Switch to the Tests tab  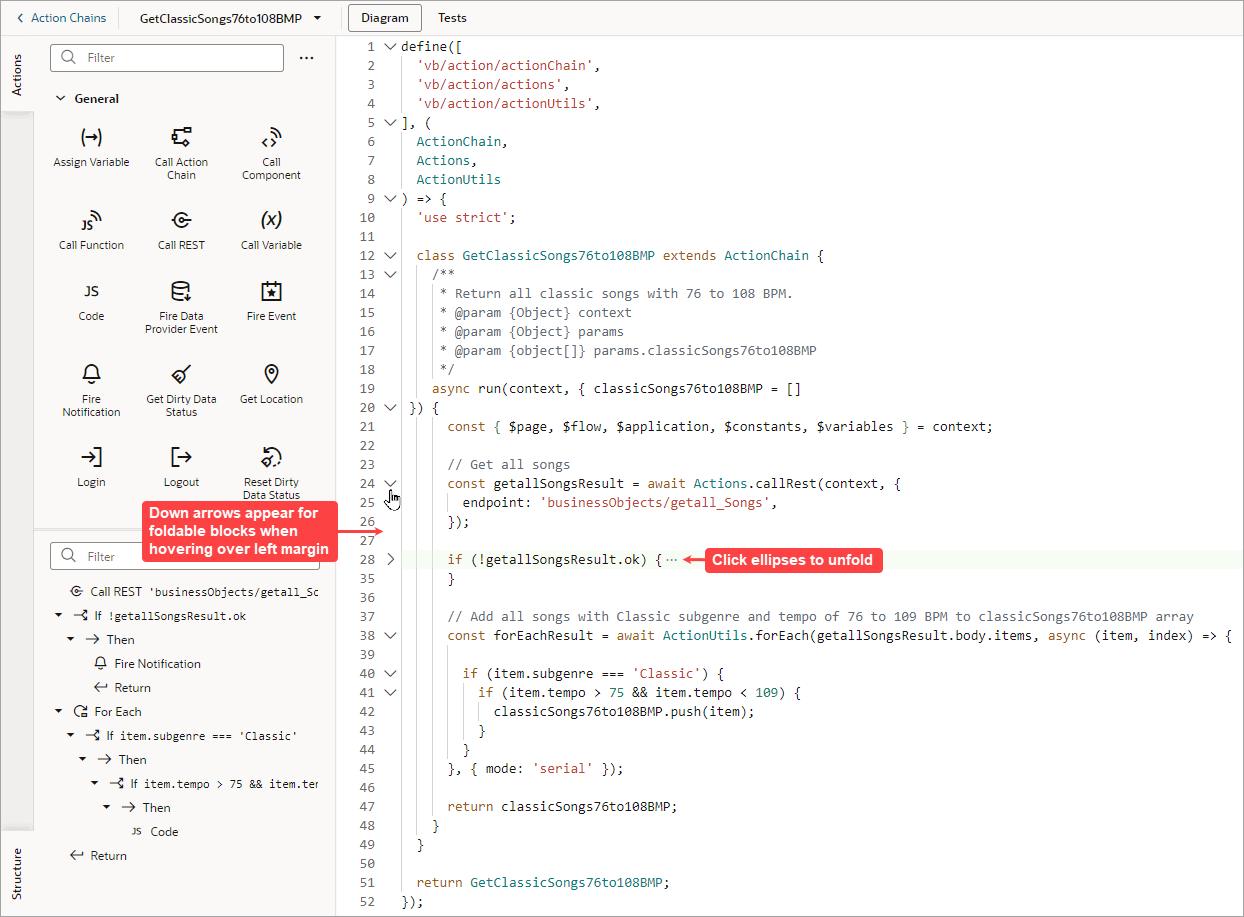[x=452, y=17]
